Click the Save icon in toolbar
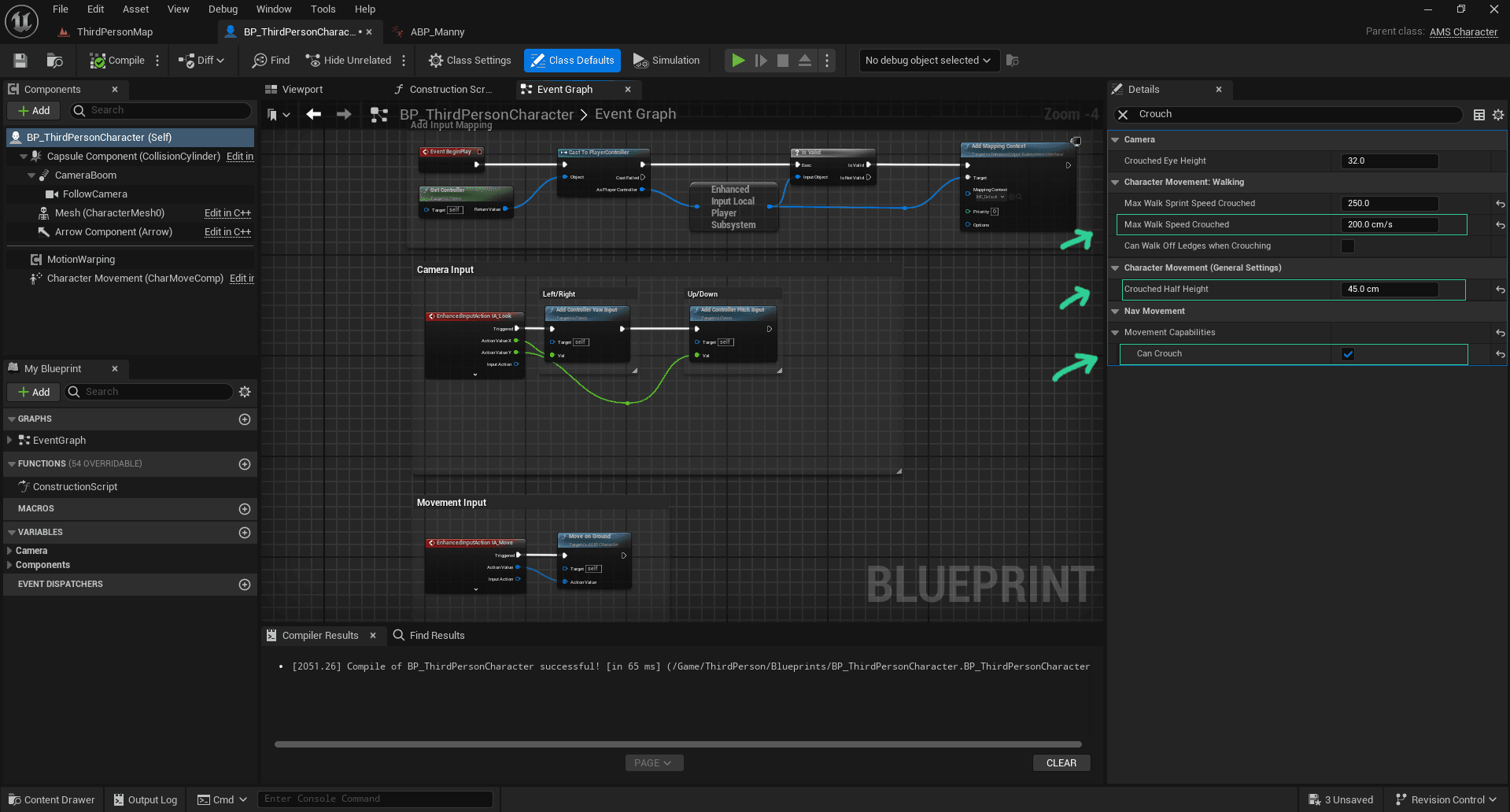The height and width of the screenshot is (812, 1510). (x=20, y=61)
